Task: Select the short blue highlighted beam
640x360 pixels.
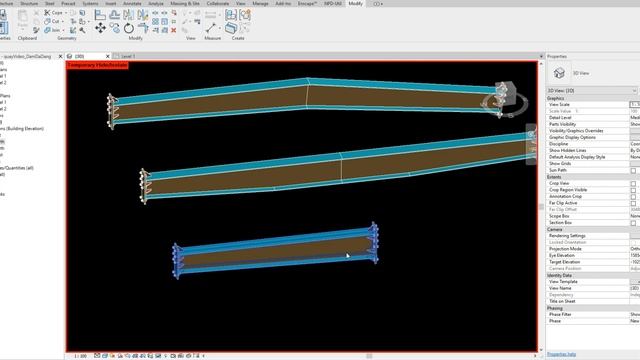Action: (x=276, y=251)
